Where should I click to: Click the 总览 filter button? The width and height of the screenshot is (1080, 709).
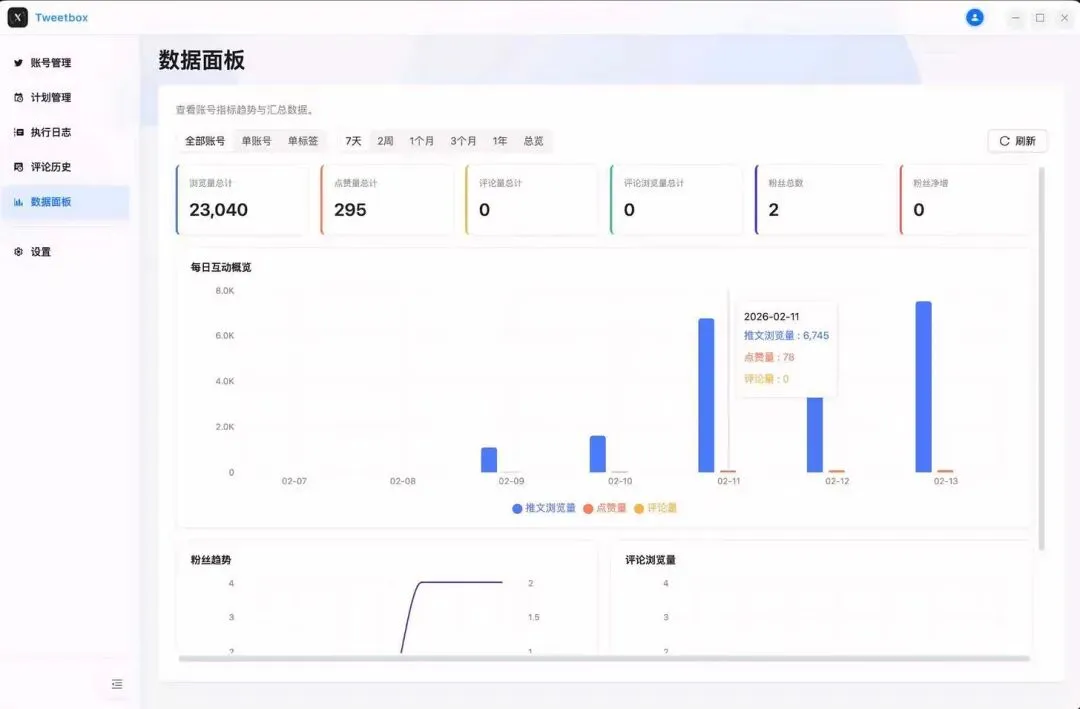(x=532, y=141)
